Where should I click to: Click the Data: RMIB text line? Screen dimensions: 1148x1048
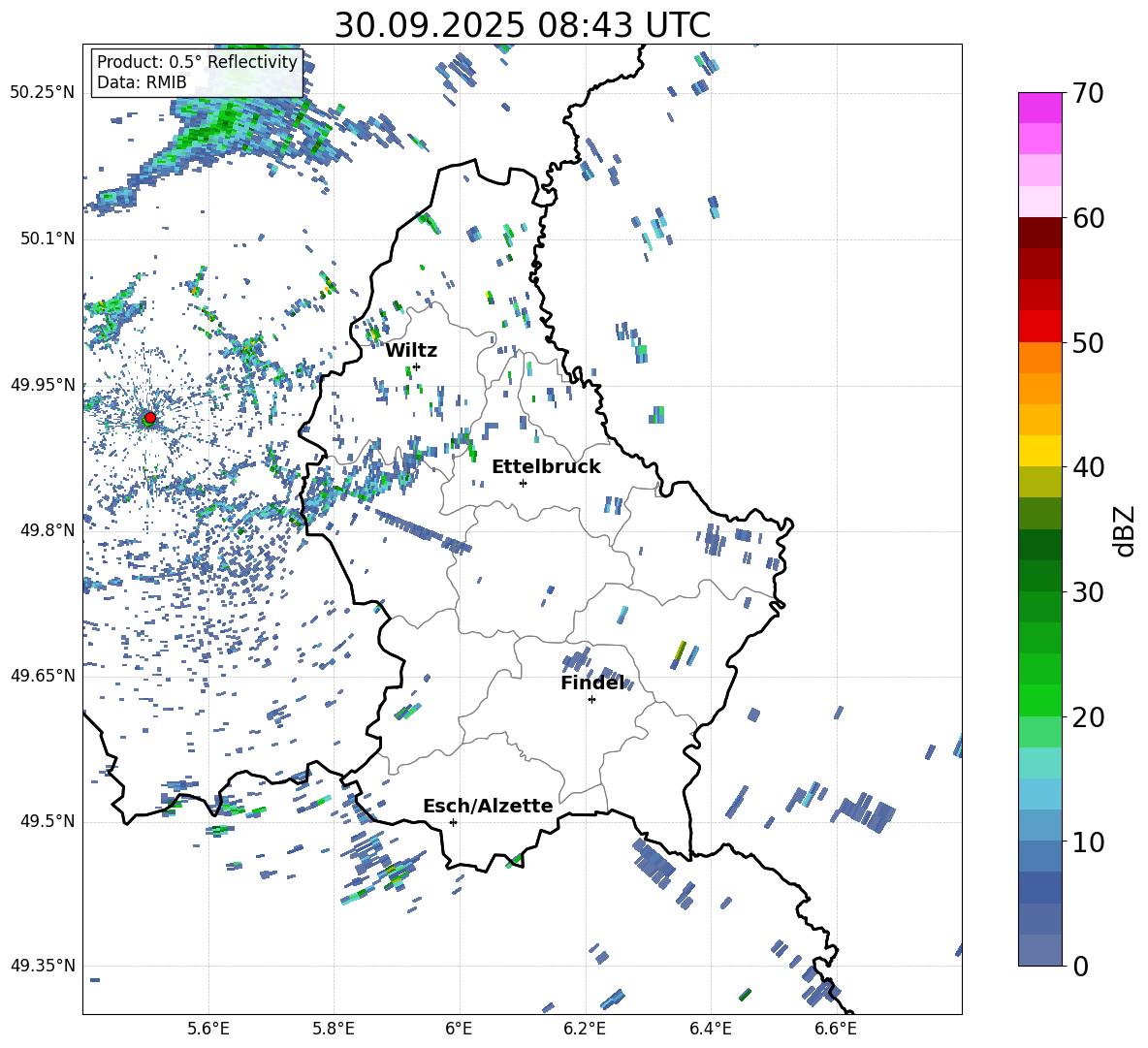click(142, 82)
